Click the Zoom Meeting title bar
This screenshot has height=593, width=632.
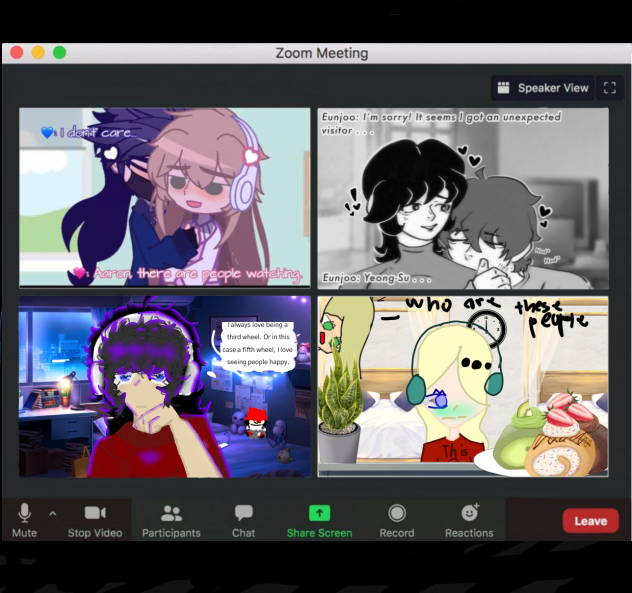[322, 53]
